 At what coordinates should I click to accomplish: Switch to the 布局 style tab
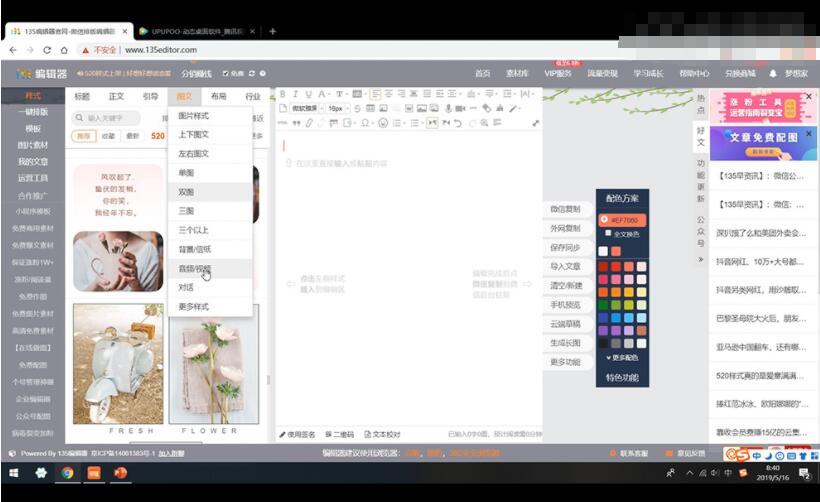tap(219, 96)
